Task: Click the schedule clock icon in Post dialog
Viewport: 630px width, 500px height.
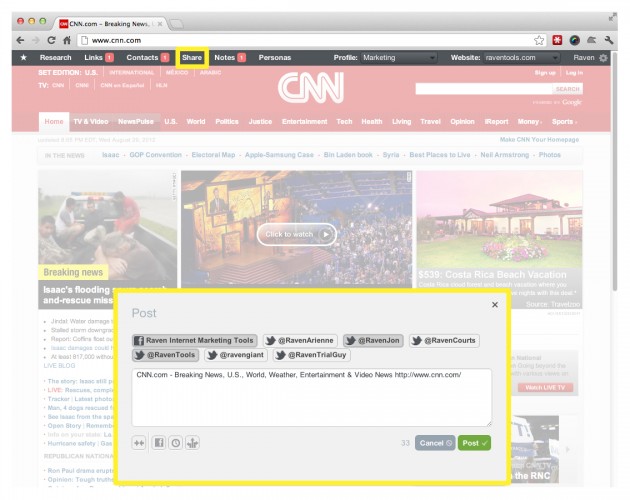Action: tap(176, 443)
